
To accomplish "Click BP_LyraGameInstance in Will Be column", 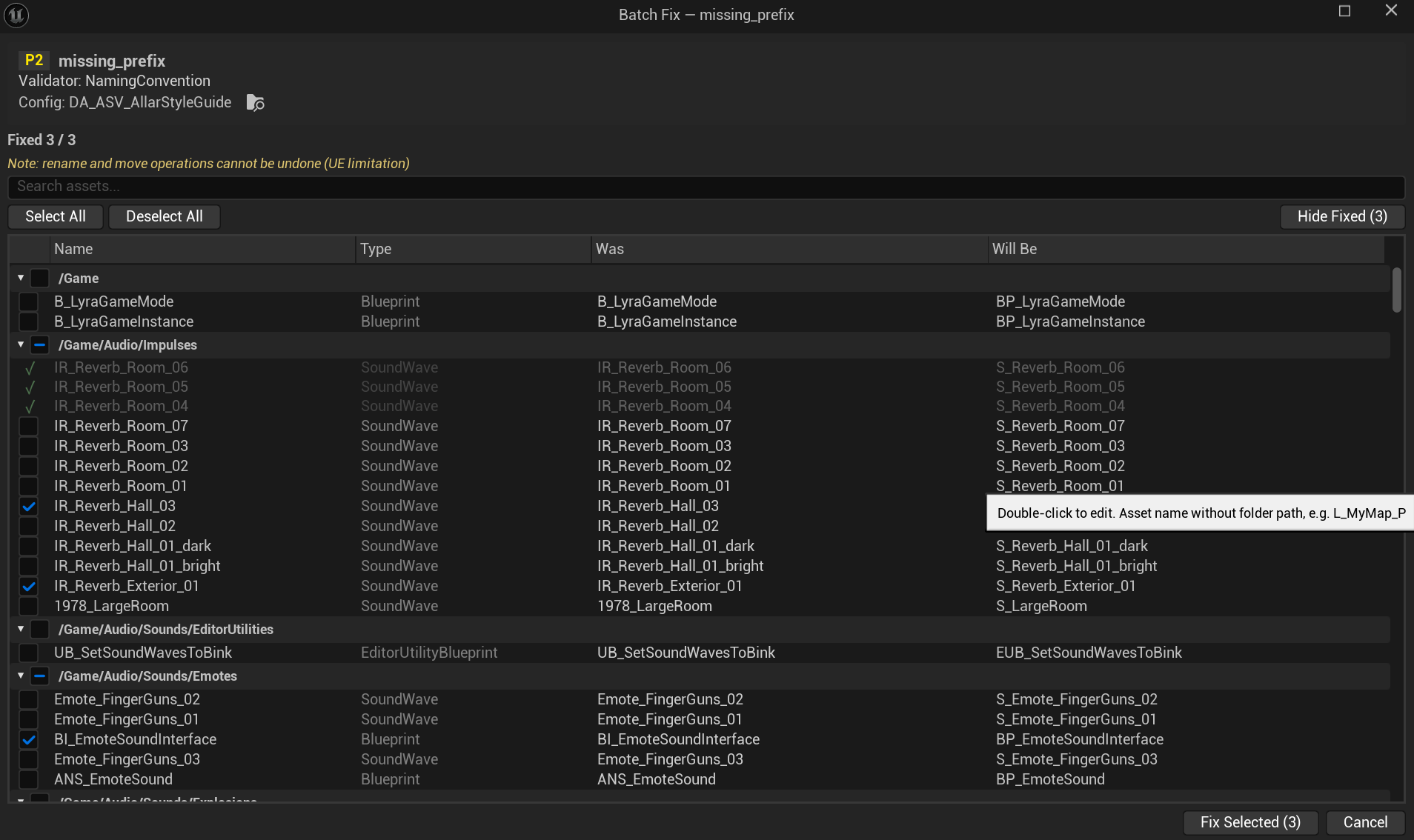I will click(1070, 321).
